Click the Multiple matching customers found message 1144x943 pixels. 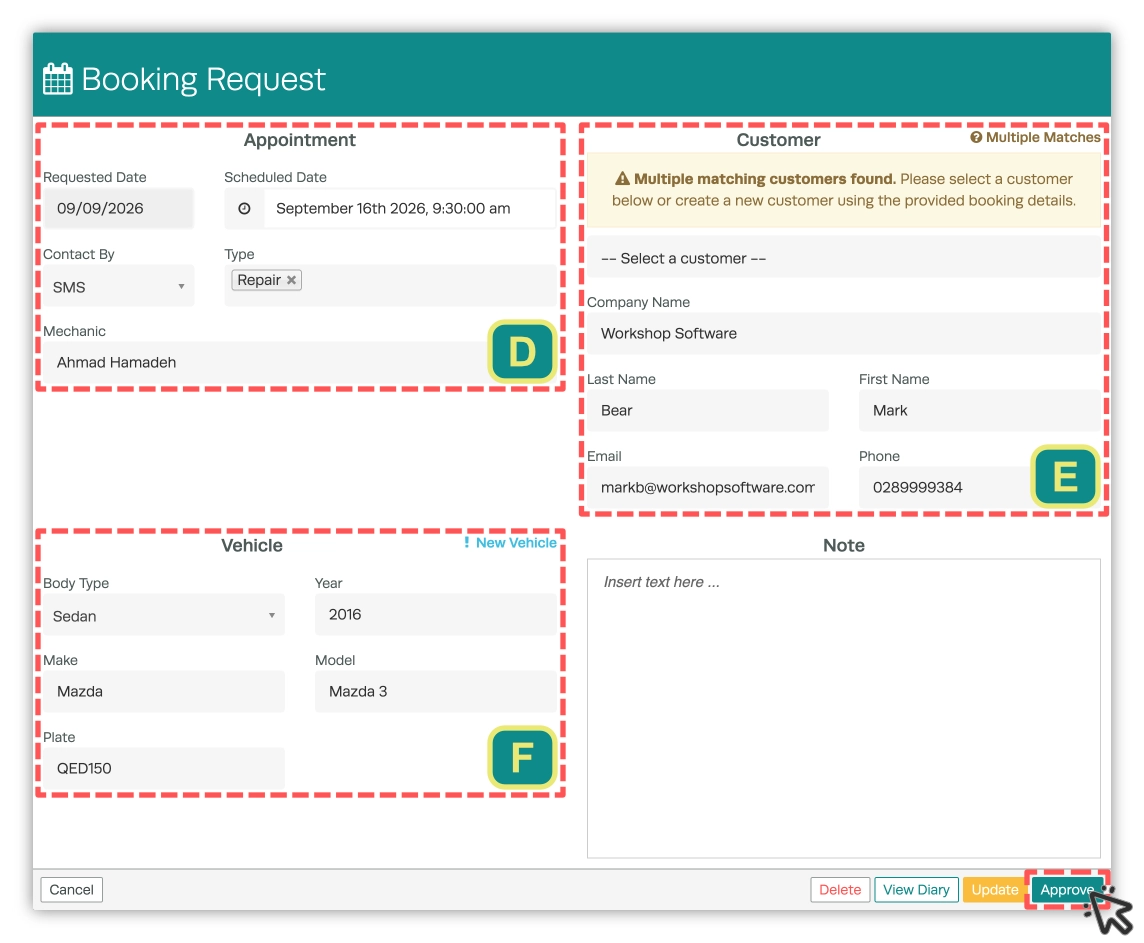pyautogui.click(x=843, y=190)
